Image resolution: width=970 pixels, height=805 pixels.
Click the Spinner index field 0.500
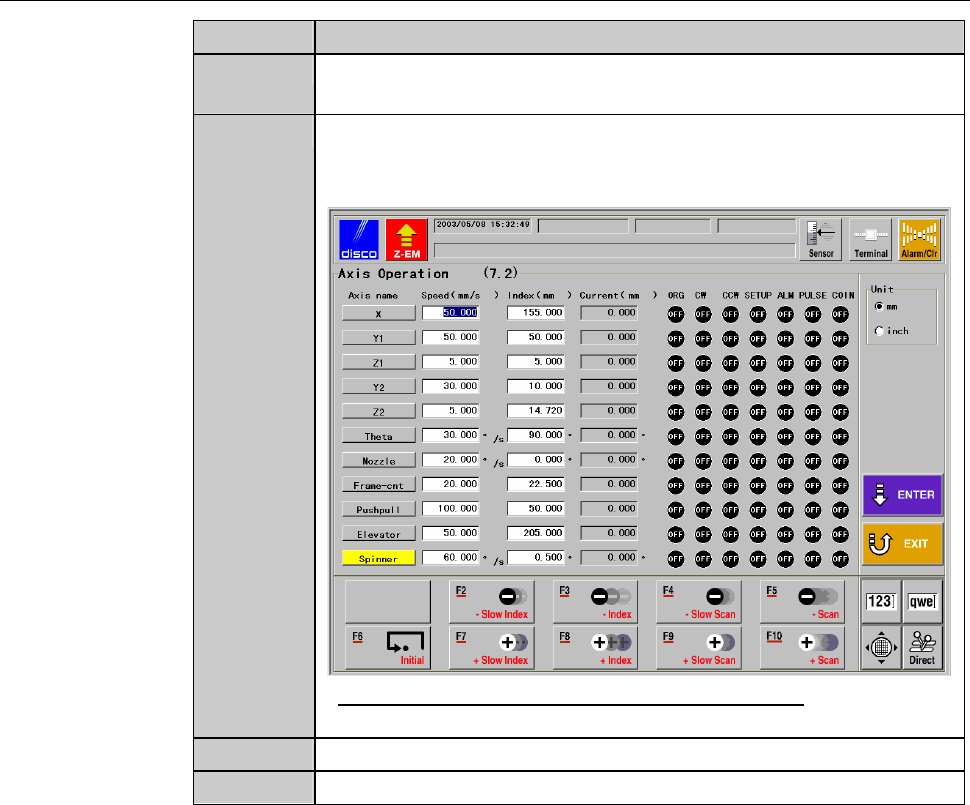(536, 557)
